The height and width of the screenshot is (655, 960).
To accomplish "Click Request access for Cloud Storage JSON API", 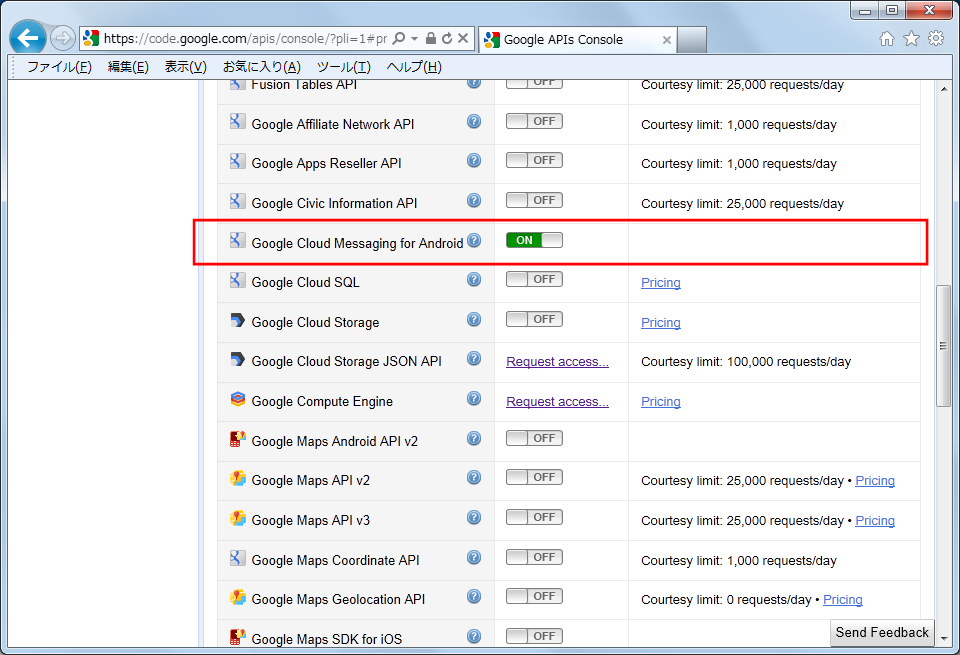I will click(557, 362).
